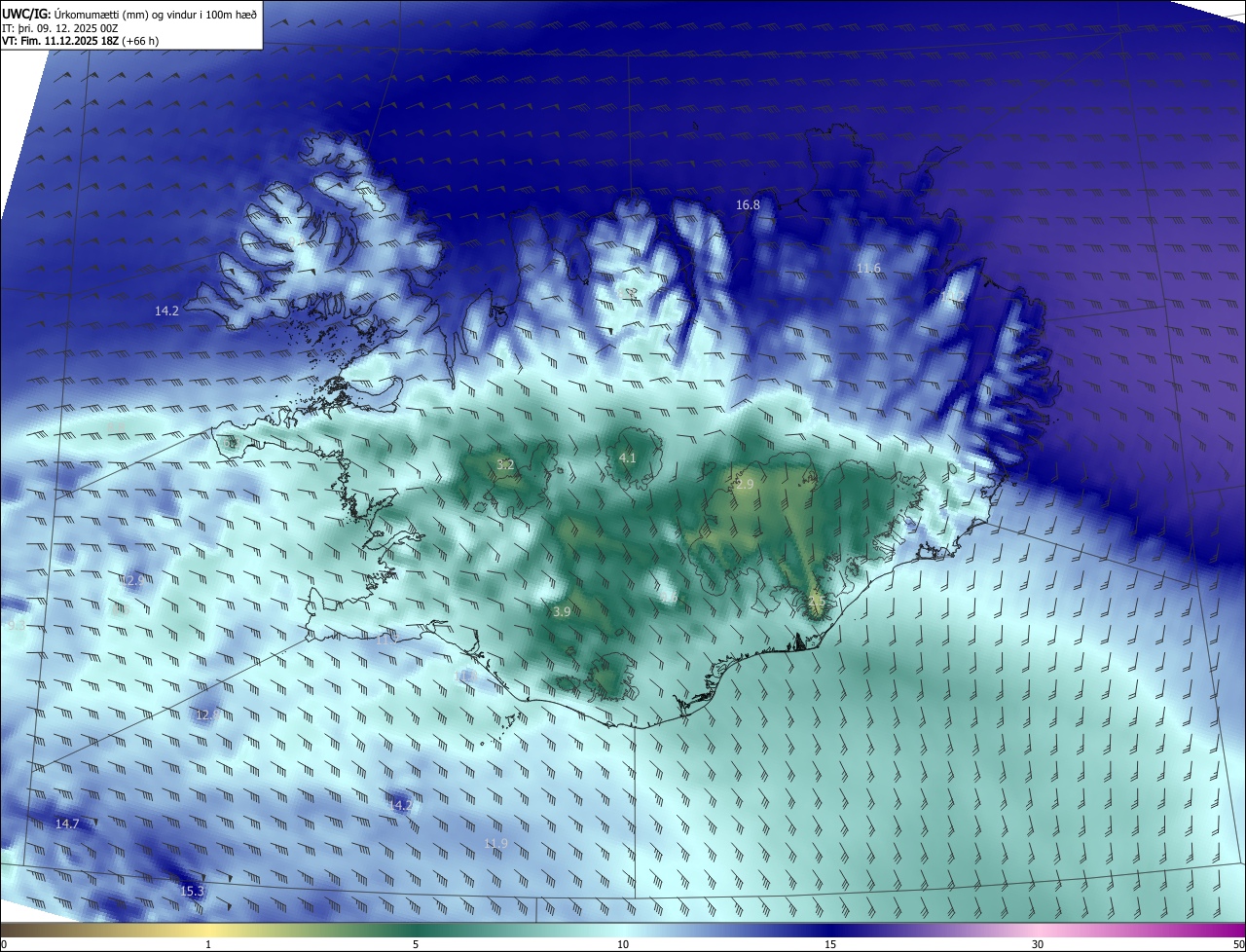
Task: Click the 11.6 value in northeast Iceland
Action: click(x=868, y=268)
